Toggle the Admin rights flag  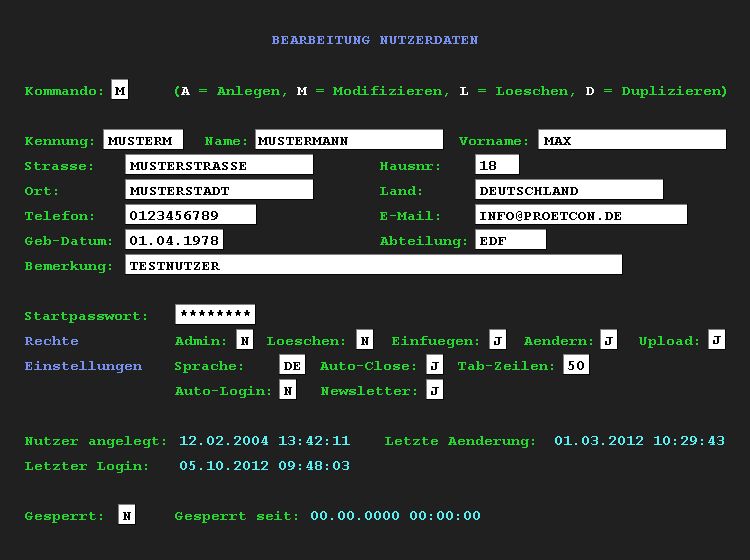pos(244,341)
